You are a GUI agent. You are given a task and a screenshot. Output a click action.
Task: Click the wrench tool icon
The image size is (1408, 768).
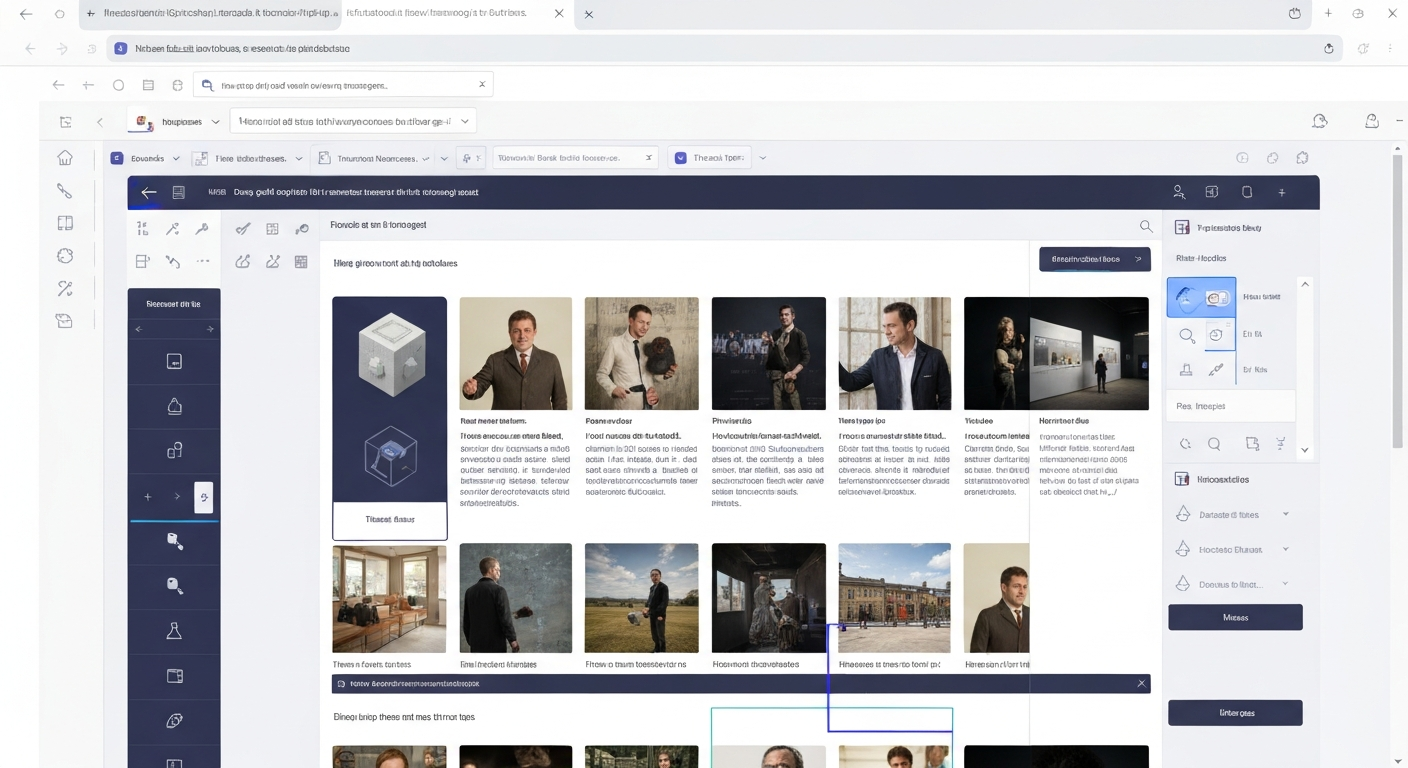coord(201,229)
